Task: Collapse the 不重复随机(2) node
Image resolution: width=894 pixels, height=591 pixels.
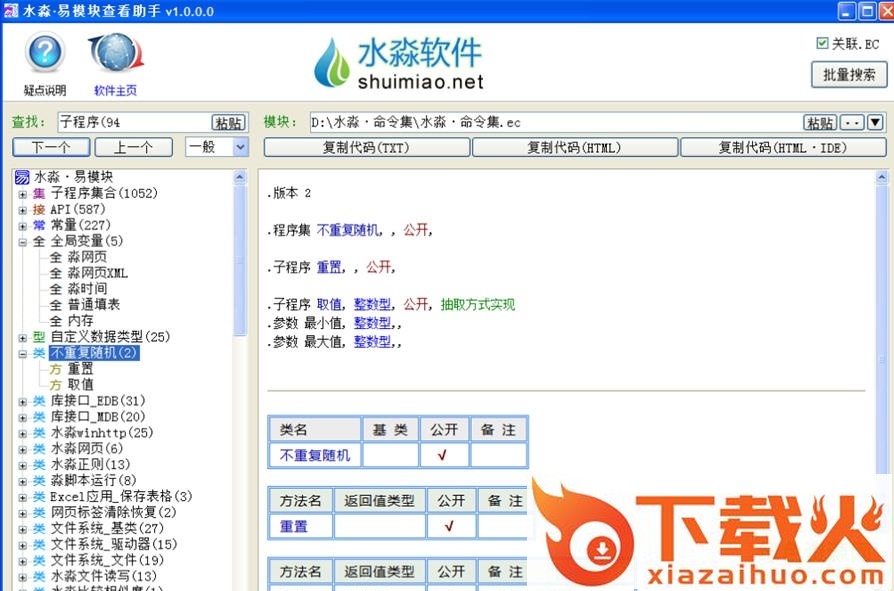Action: coord(22,353)
